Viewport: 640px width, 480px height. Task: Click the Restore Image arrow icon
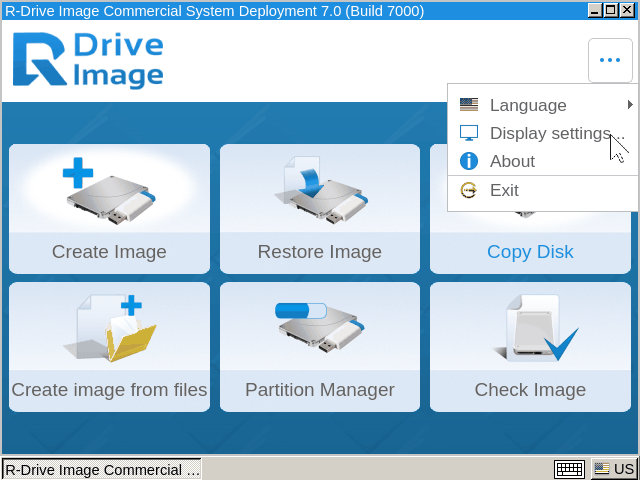(x=320, y=191)
